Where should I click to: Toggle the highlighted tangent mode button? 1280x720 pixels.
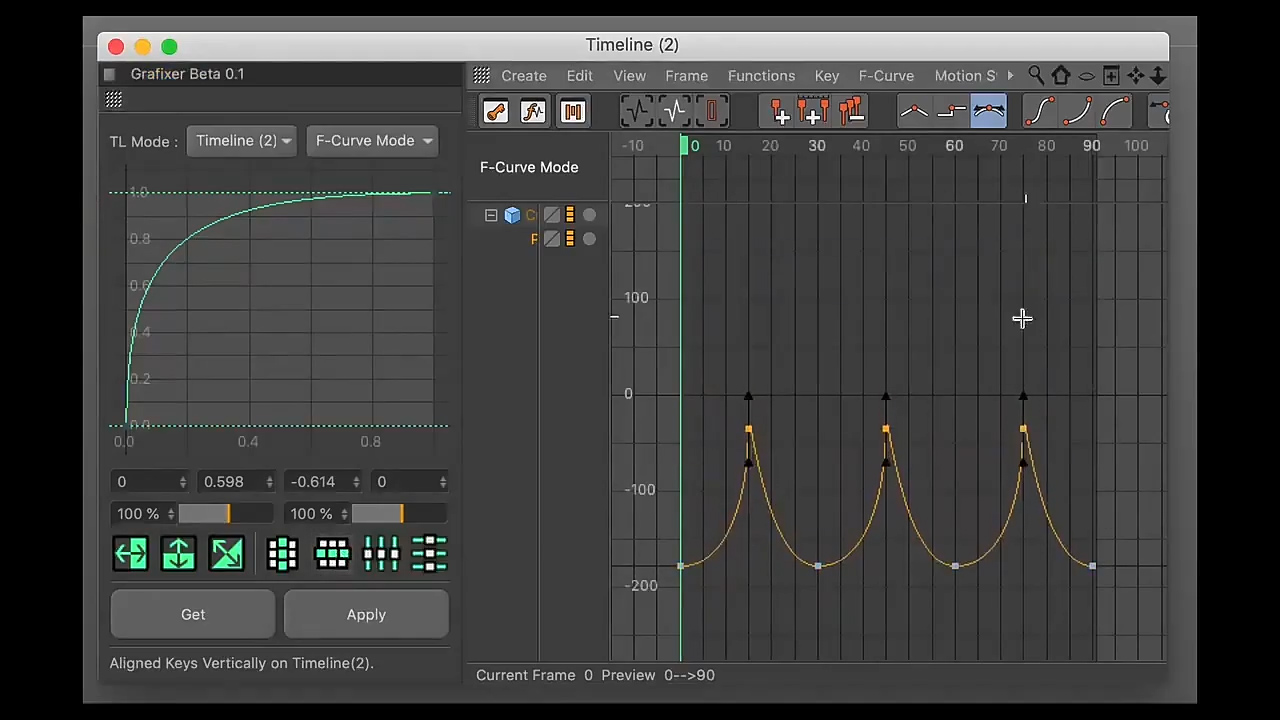point(988,111)
